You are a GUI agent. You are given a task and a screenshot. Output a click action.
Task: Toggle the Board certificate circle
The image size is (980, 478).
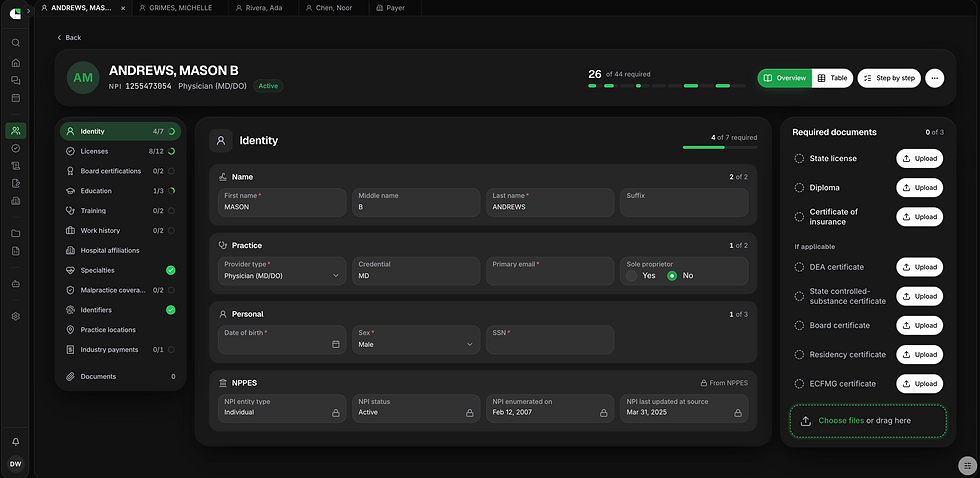pyautogui.click(x=799, y=326)
